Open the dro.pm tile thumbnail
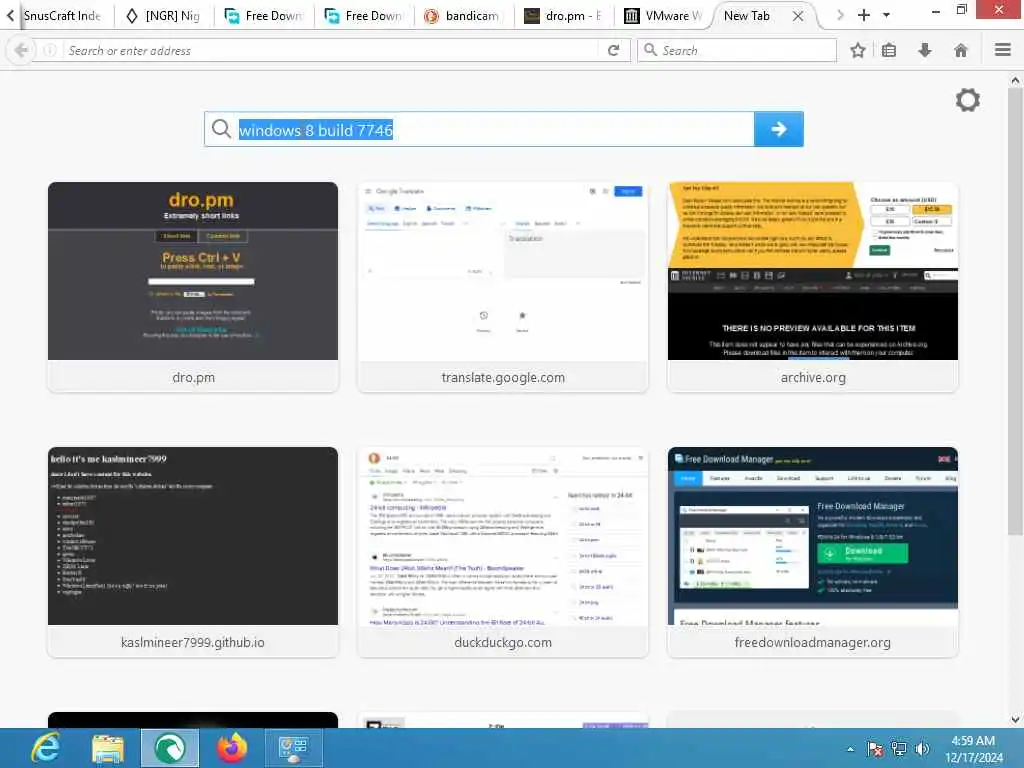The image size is (1024, 768). [x=193, y=271]
